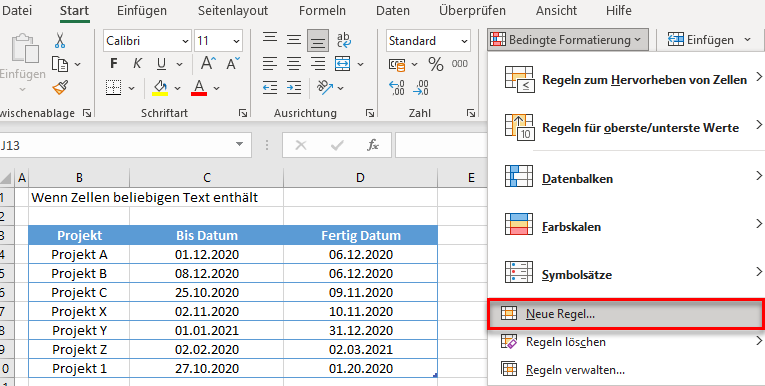Open Ausrichtung dialog launcher
Image resolution: width=765 pixels, height=386 pixels.
(x=370, y=113)
